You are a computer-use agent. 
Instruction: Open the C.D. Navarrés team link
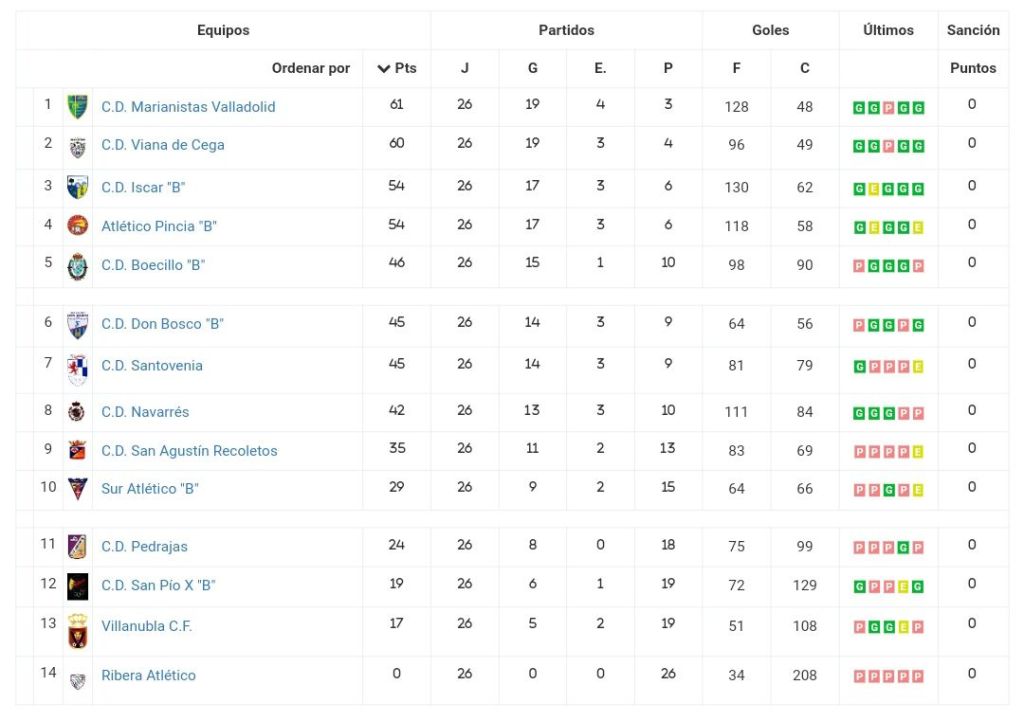point(145,411)
